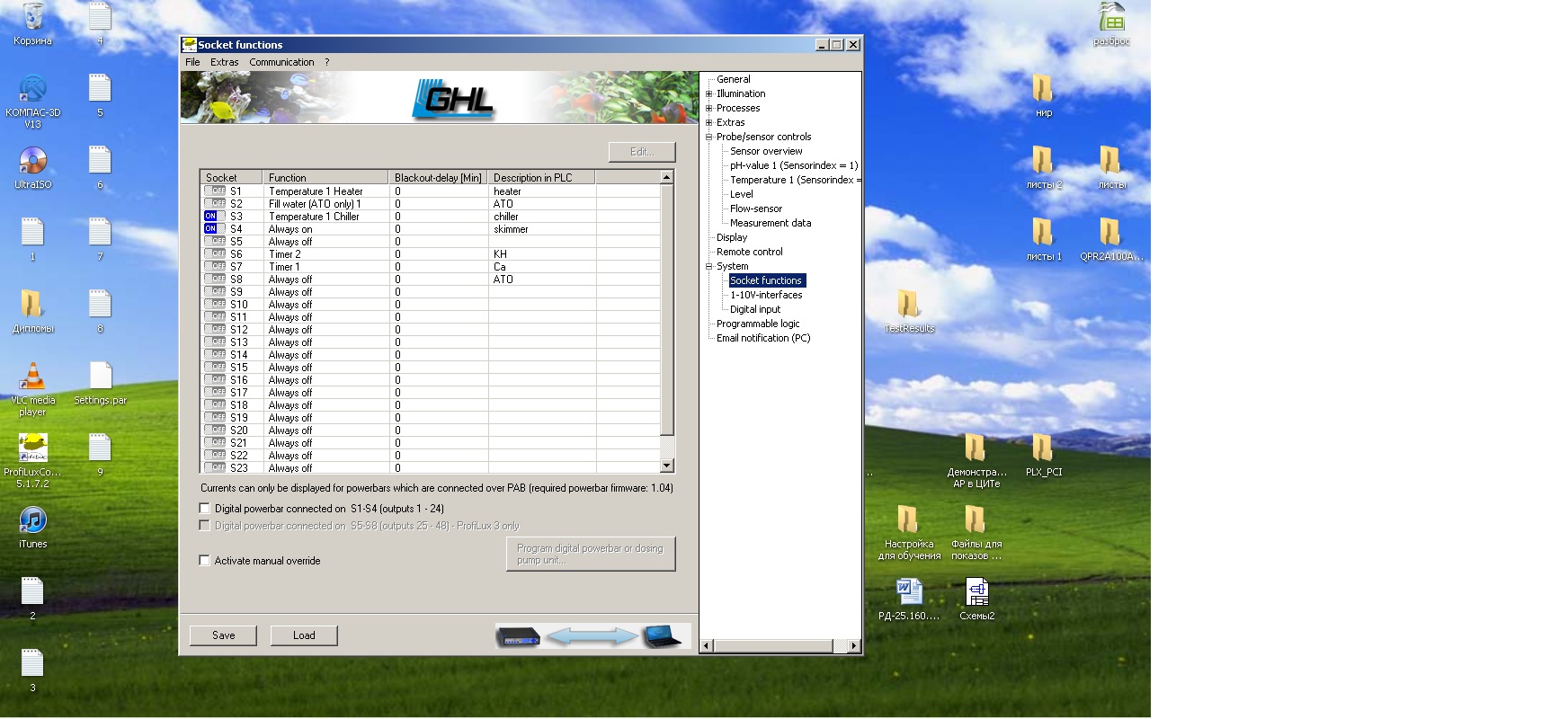Click the OFF indicator for socket S1
The width and height of the screenshot is (1568, 719).
point(214,191)
